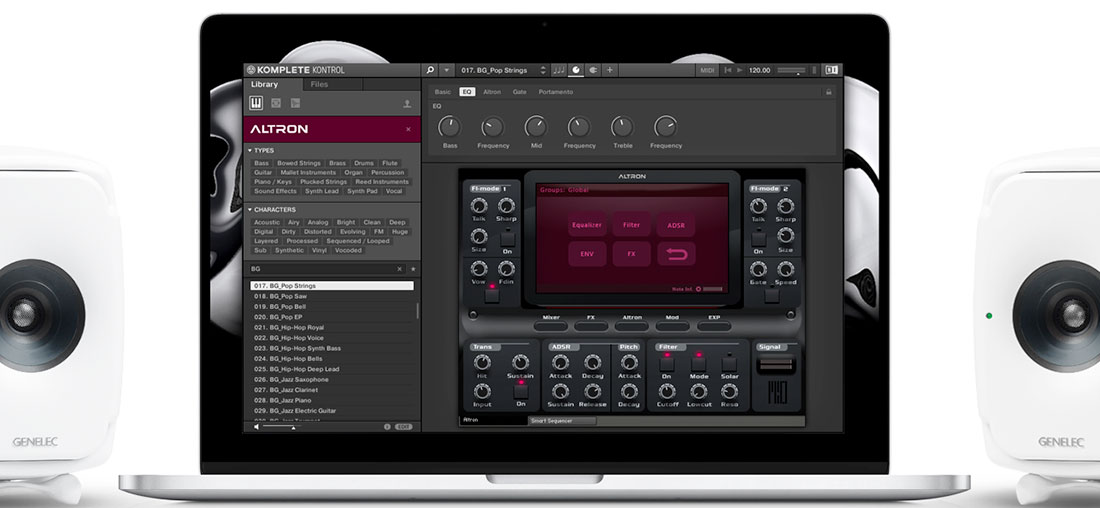Toggle the Trans section On switch
The height and width of the screenshot is (508, 1100).
(521, 390)
